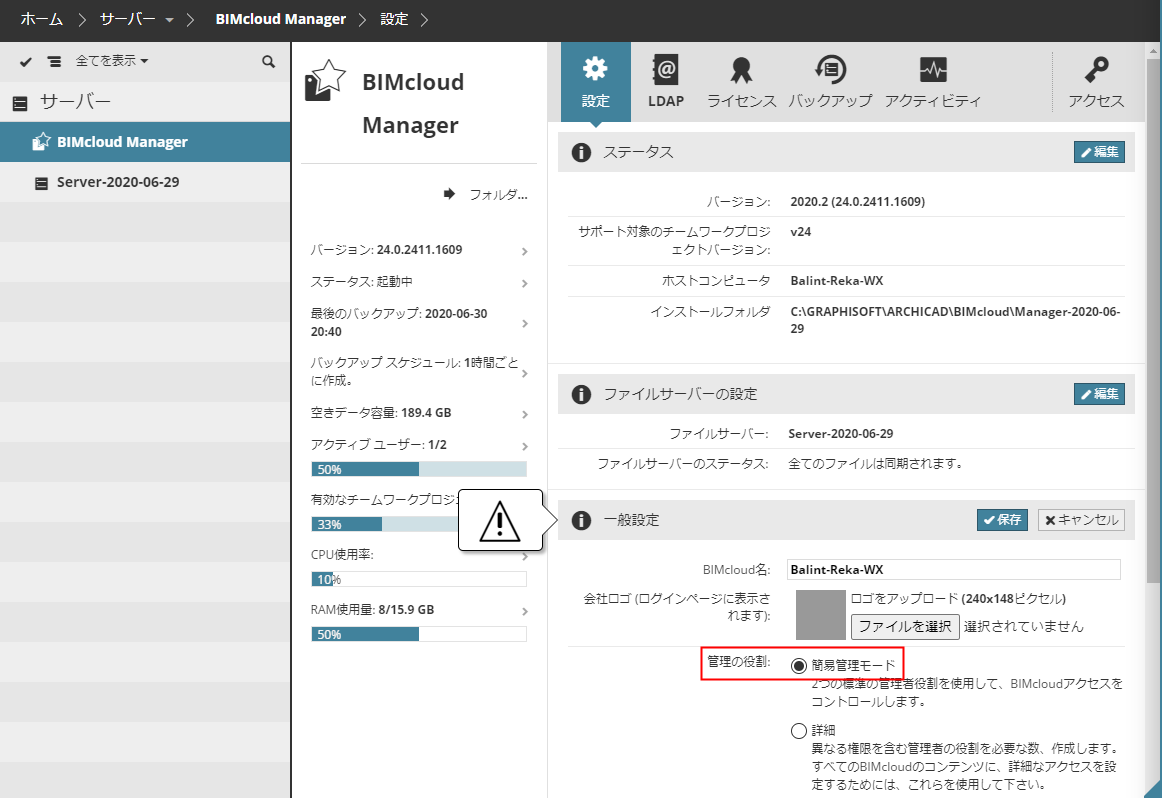This screenshot has width=1162, height=798.
Task: Go to ホーム in the breadcrumb
Action: [x=42, y=19]
